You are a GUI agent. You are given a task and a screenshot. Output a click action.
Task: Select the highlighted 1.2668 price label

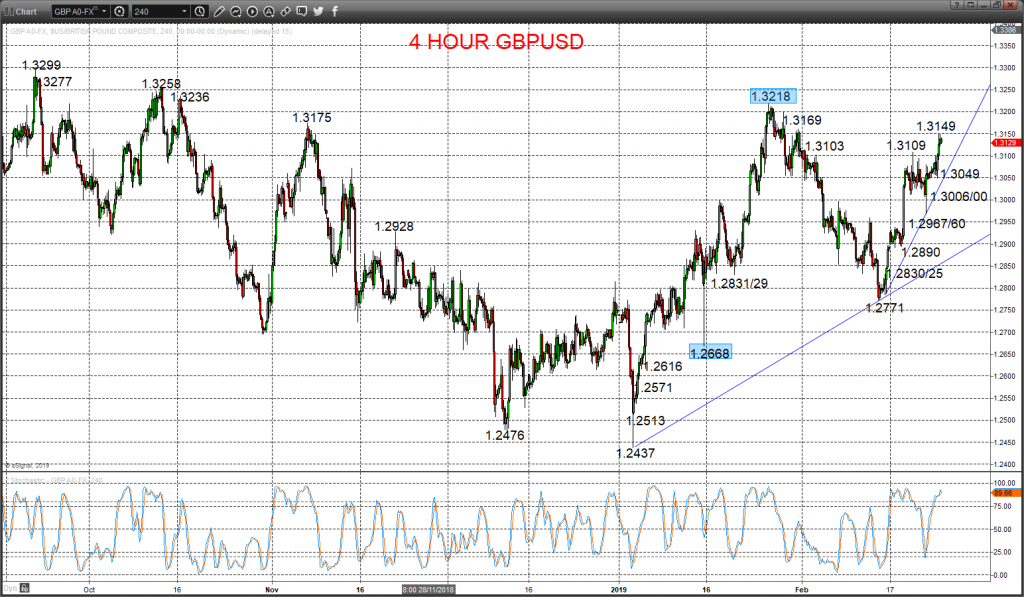pyautogui.click(x=711, y=353)
